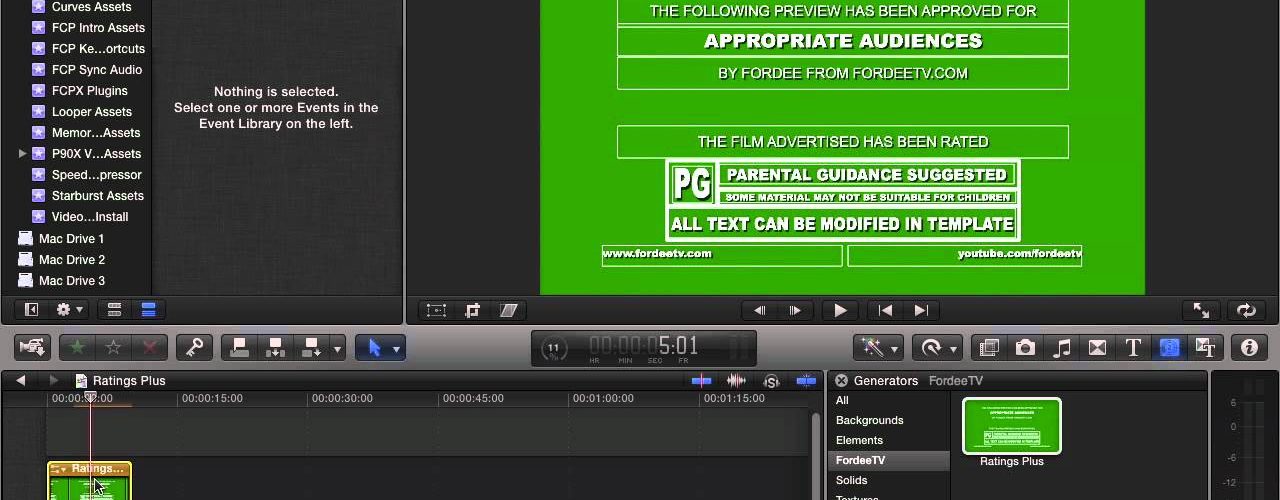1280x500 pixels.
Task: Open the Keyword Editor key icon
Action: click(194, 347)
